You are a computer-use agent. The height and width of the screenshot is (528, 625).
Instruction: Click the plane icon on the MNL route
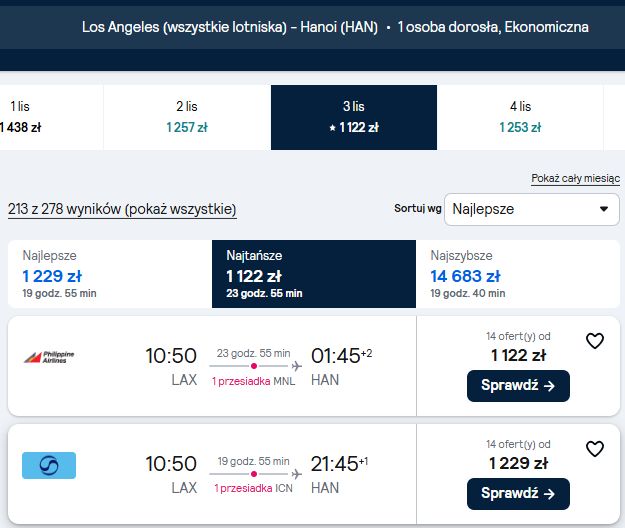pos(297,366)
